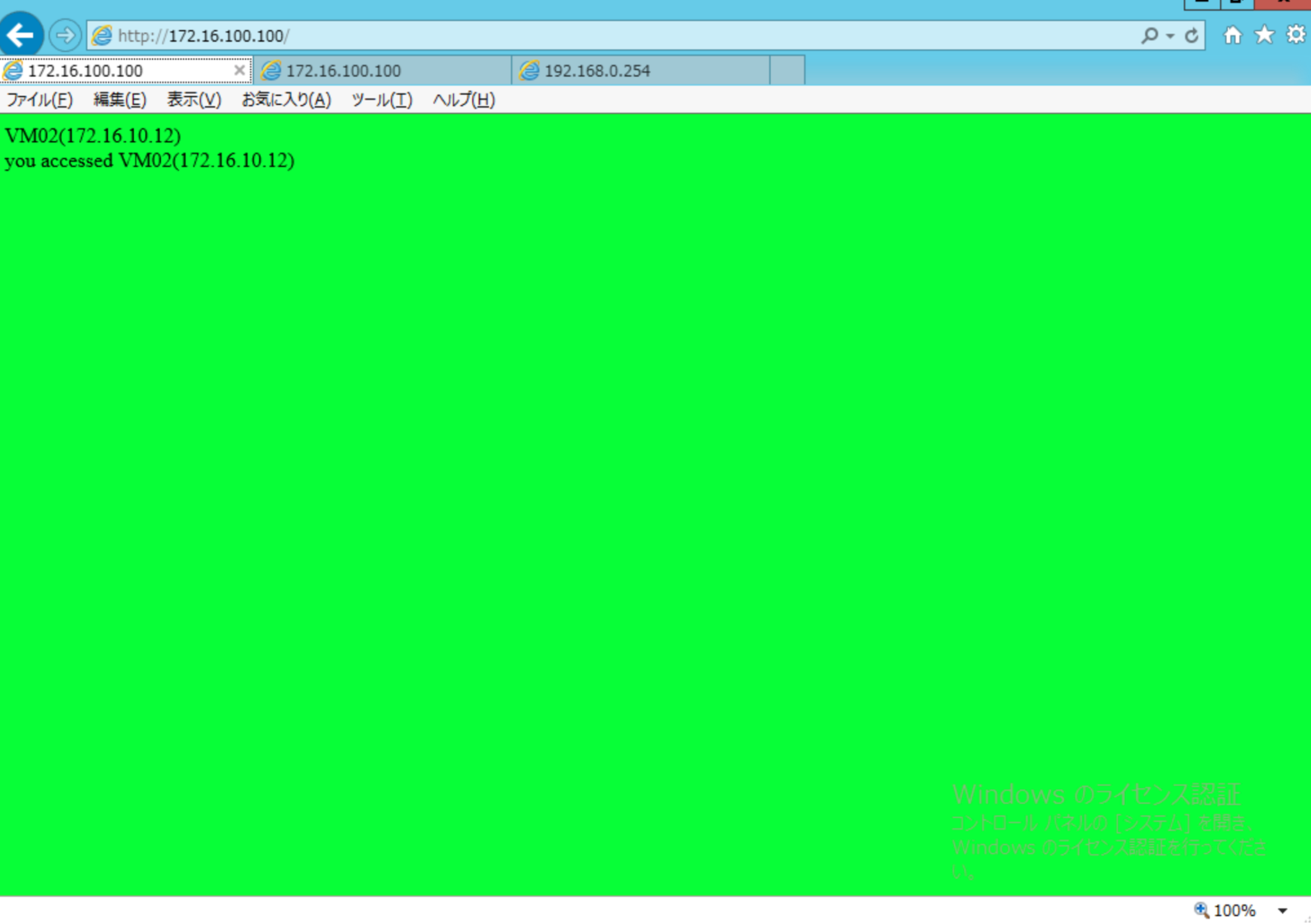Click the Internet Explorer icon in the address bar
This screenshot has width=1311, height=924.
(x=103, y=34)
